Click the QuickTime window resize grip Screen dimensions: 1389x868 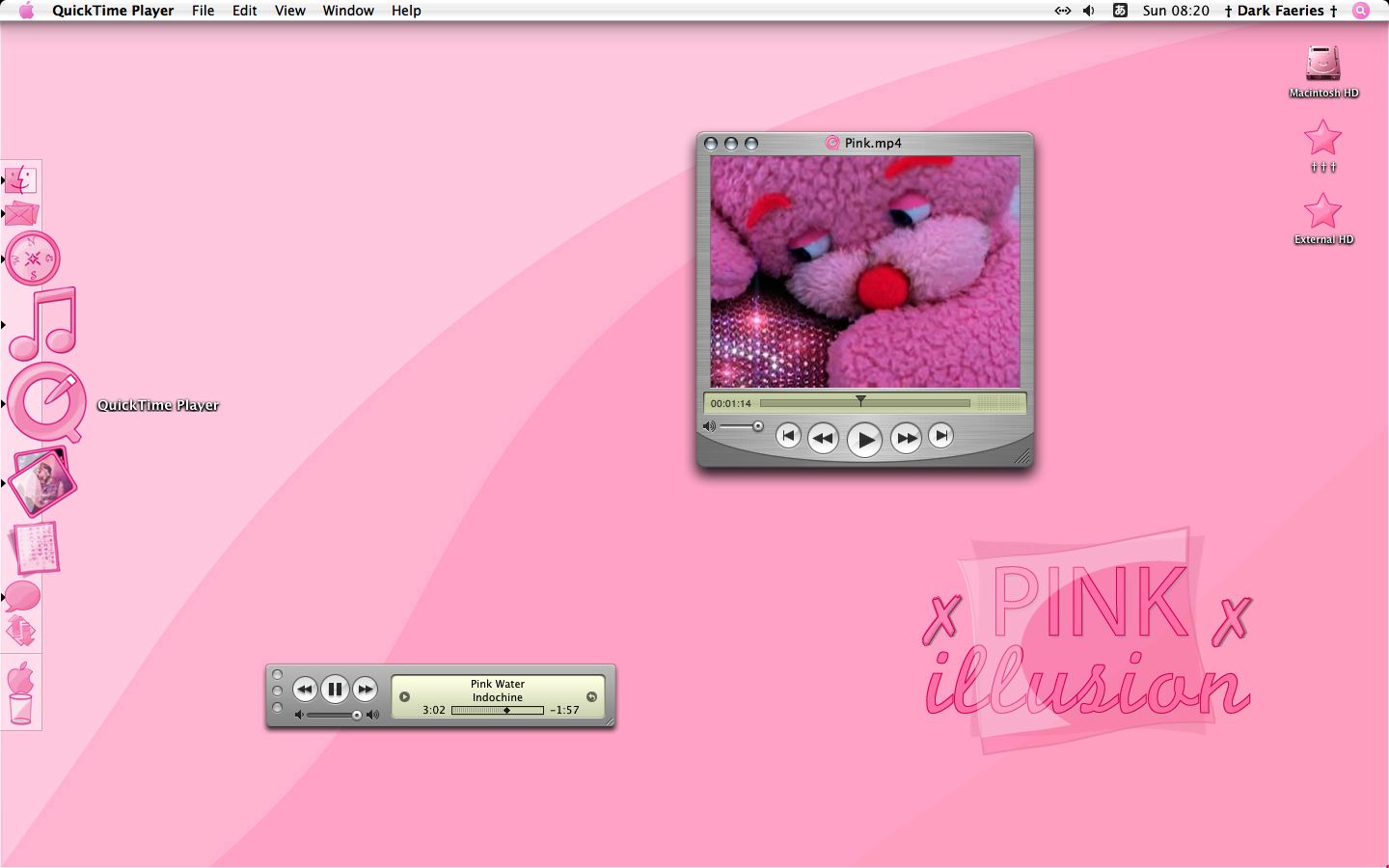coord(1022,457)
